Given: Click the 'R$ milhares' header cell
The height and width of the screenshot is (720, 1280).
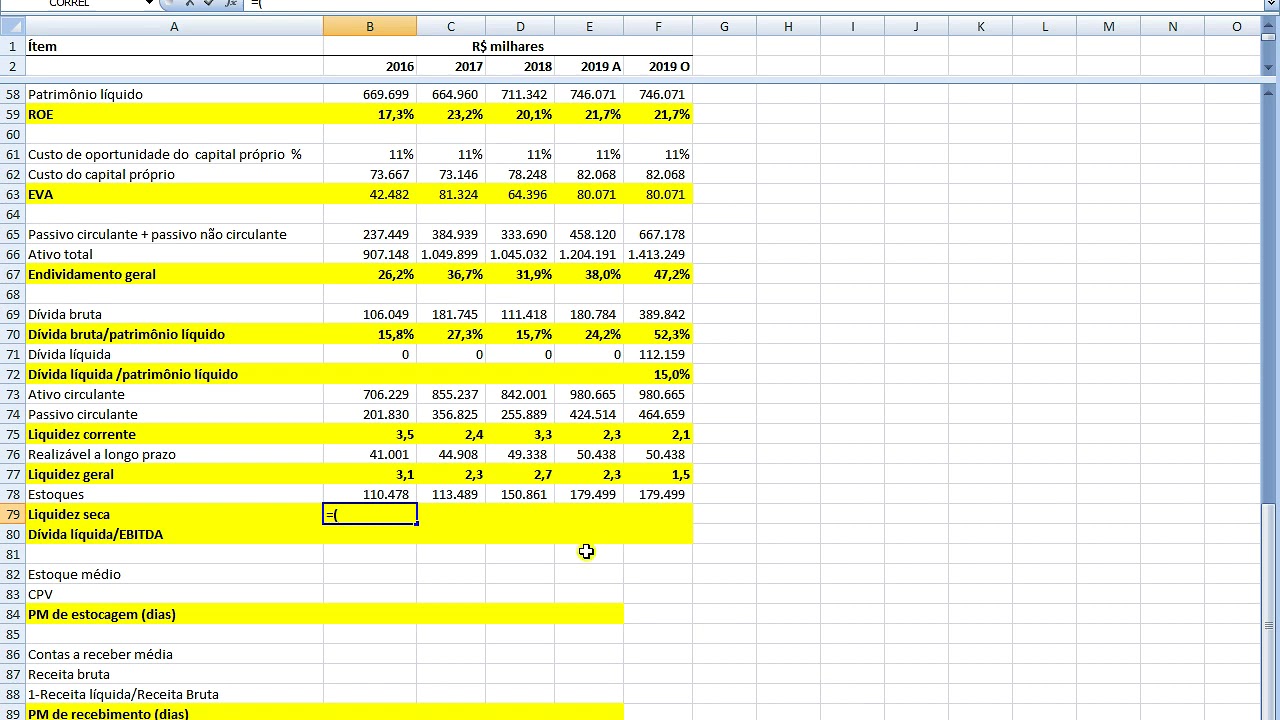Looking at the screenshot, I should 508,46.
